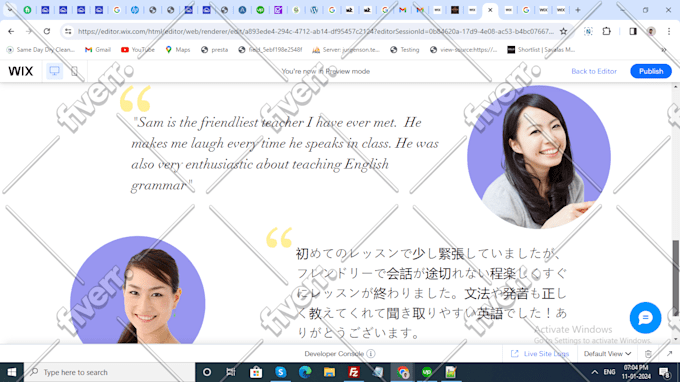The image size is (680, 382).
Task: Click the page's vertical scrollbar thumb
Action: point(676,278)
